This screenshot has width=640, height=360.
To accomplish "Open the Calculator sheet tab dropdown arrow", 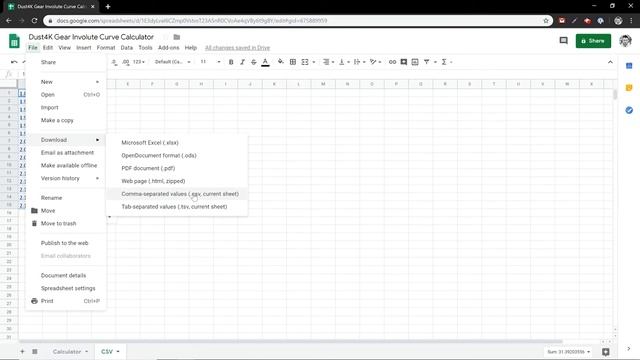I will (87, 351).
